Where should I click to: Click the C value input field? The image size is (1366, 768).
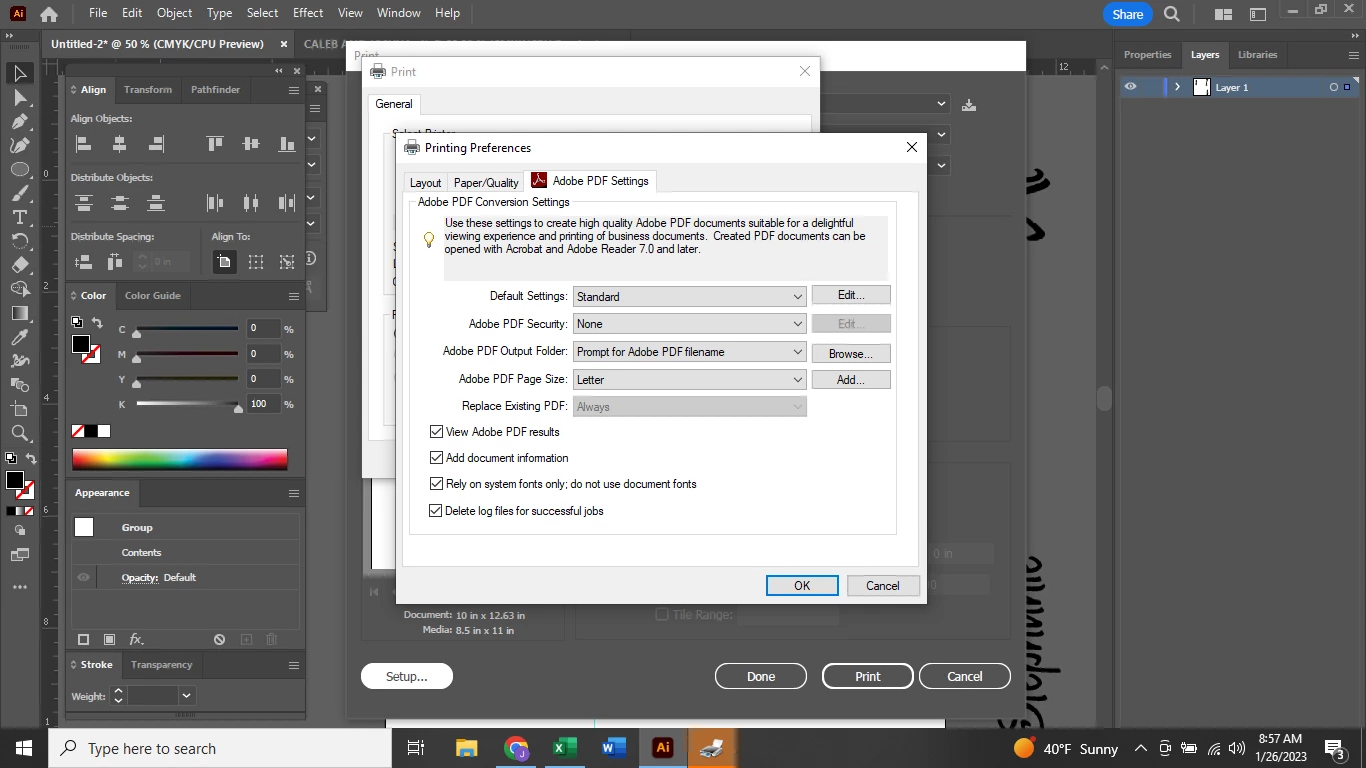click(264, 328)
